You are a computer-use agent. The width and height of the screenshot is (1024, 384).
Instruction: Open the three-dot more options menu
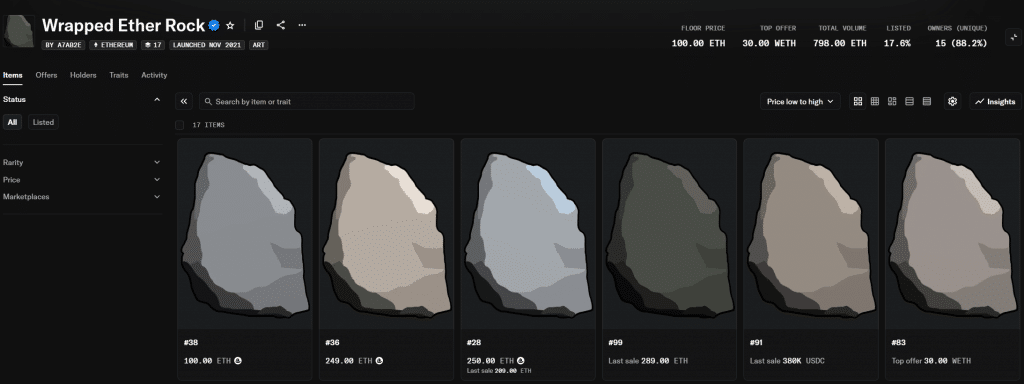302,25
